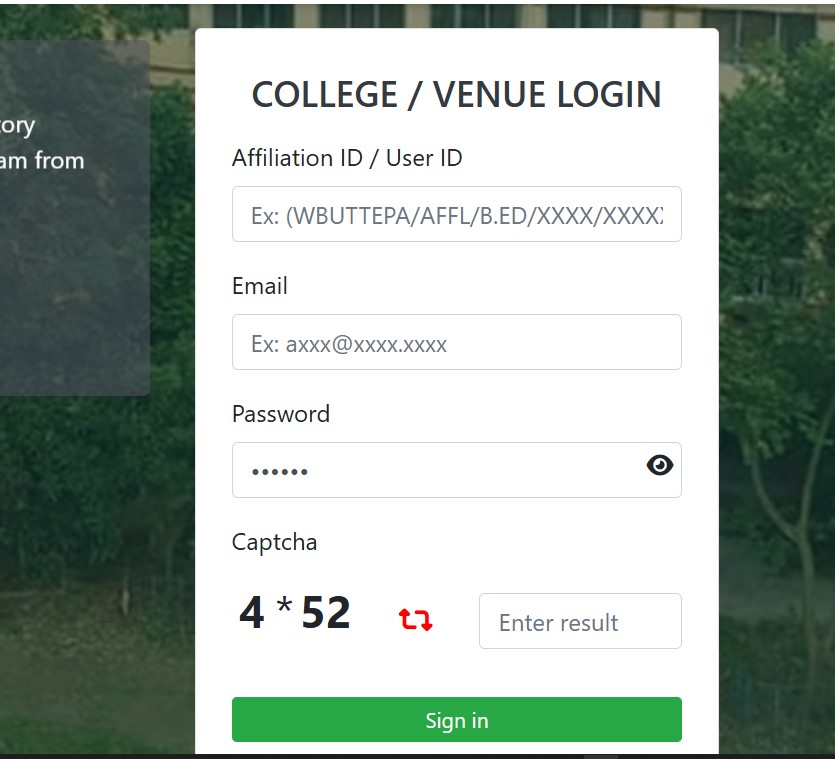Image resolution: width=835 pixels, height=759 pixels.
Task: Click the "COLLEGE / VENUE LOGIN" heading
Action: [x=456, y=94]
